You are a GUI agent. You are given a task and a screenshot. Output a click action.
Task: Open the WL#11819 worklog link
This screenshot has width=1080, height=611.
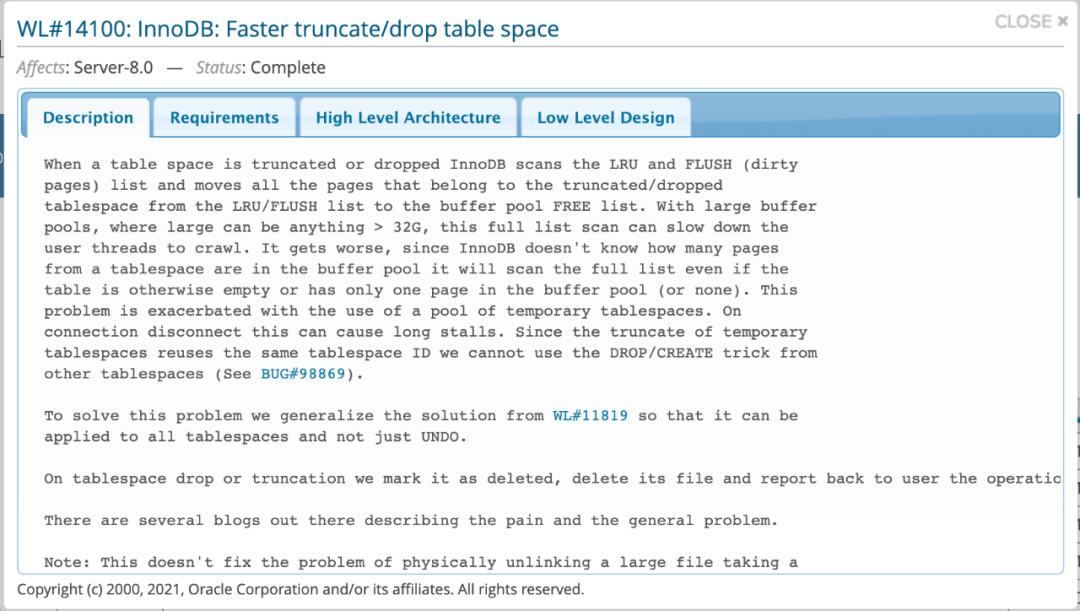pyautogui.click(x=590, y=416)
